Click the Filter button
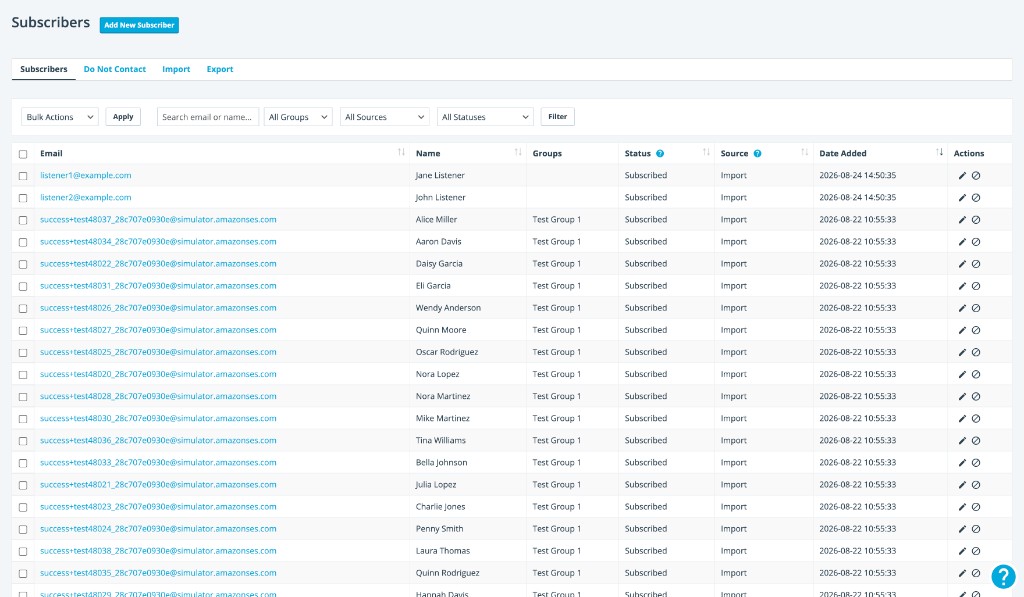Screen dimensions: 1024x597 (558, 117)
